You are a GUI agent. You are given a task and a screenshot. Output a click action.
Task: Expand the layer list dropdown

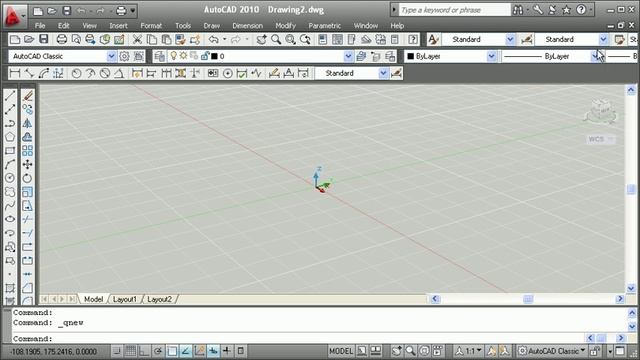(348, 56)
